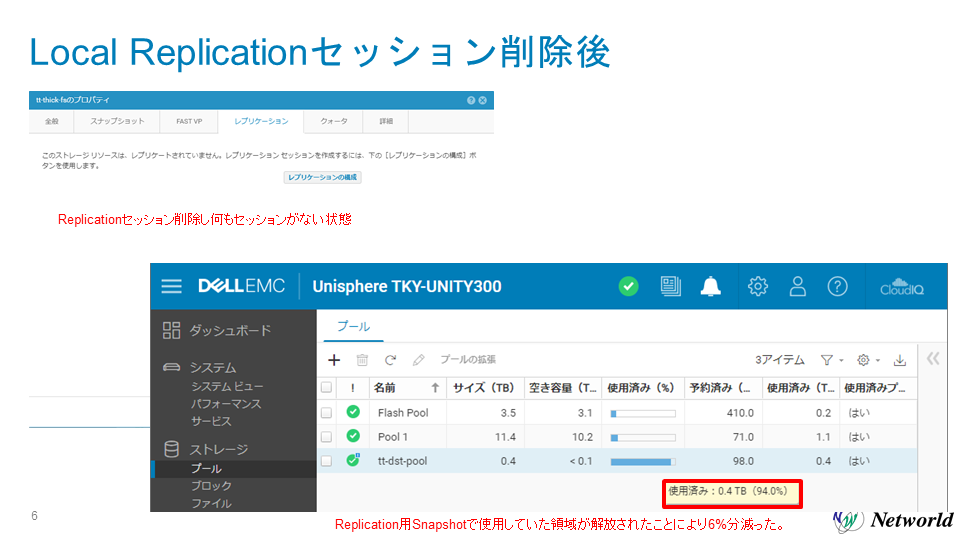The height and width of the screenshot is (540, 960).
Task: Select プール under ストレージ in sidebar
Action: 206,468
